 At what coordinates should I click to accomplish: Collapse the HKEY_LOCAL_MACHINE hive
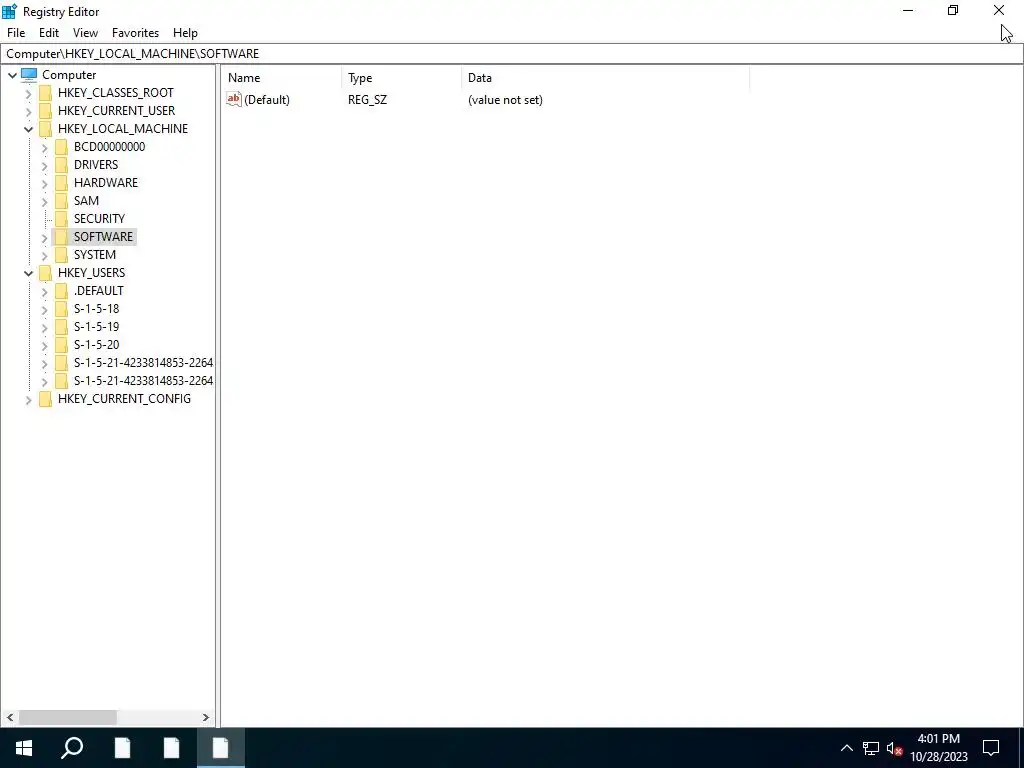(28, 129)
